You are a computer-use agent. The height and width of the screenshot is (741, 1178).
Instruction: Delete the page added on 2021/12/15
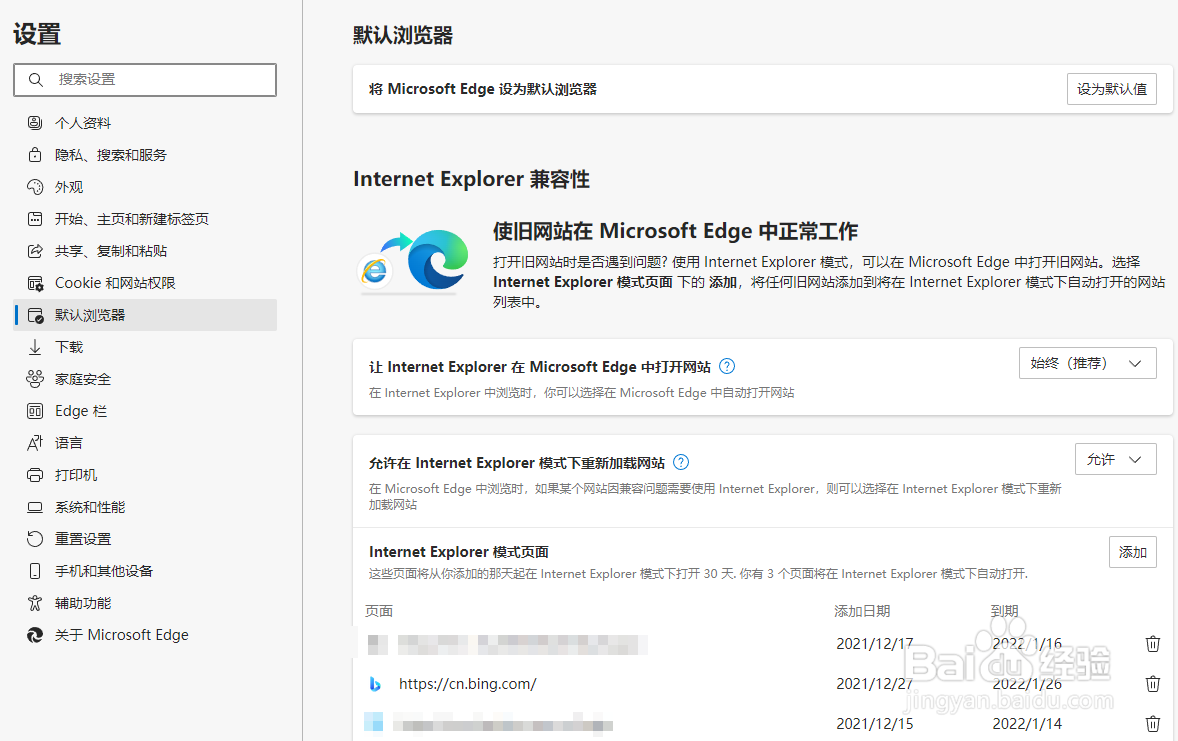point(1152,724)
